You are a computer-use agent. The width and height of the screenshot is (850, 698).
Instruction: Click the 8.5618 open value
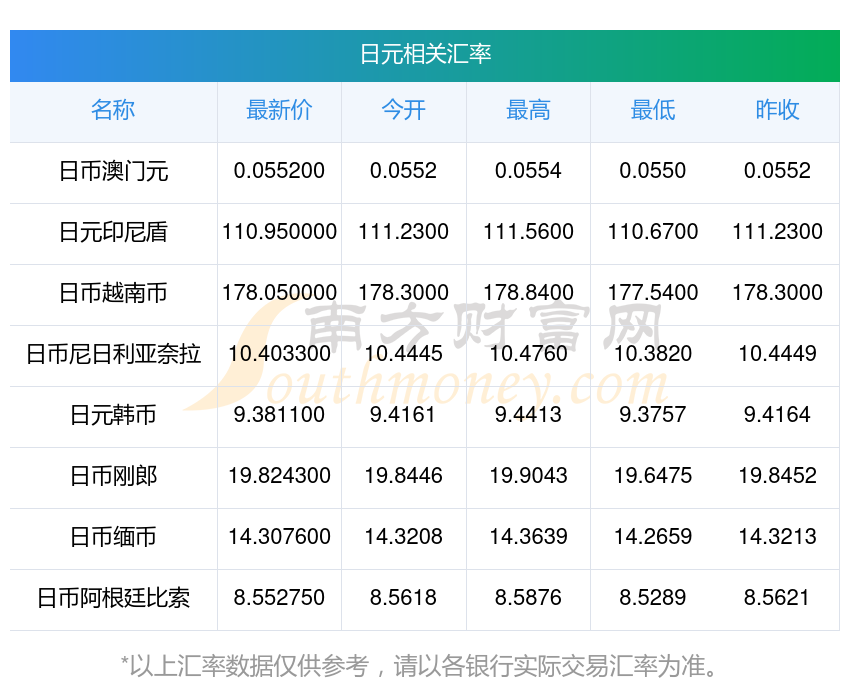403,598
